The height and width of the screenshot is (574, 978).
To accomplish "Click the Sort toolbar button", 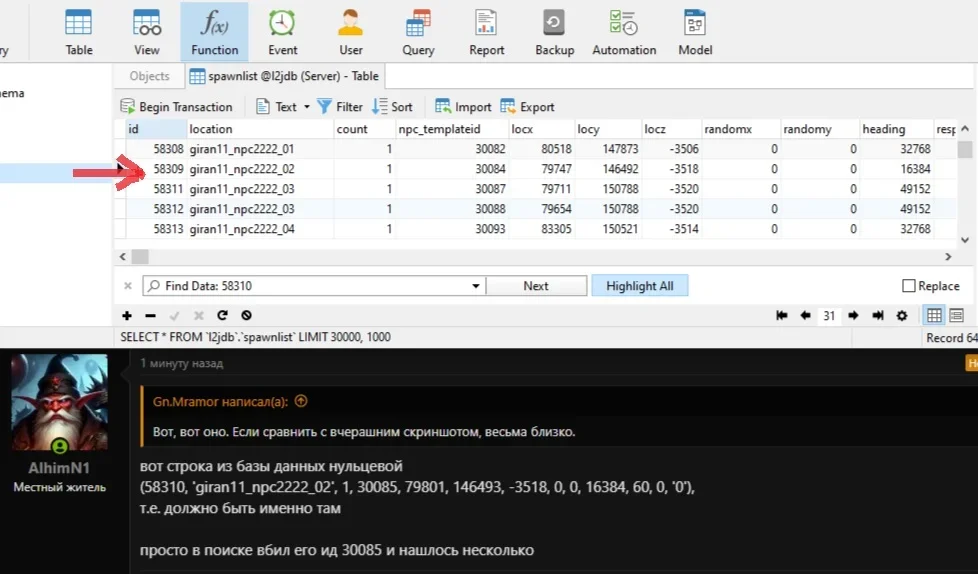I will (x=392, y=107).
